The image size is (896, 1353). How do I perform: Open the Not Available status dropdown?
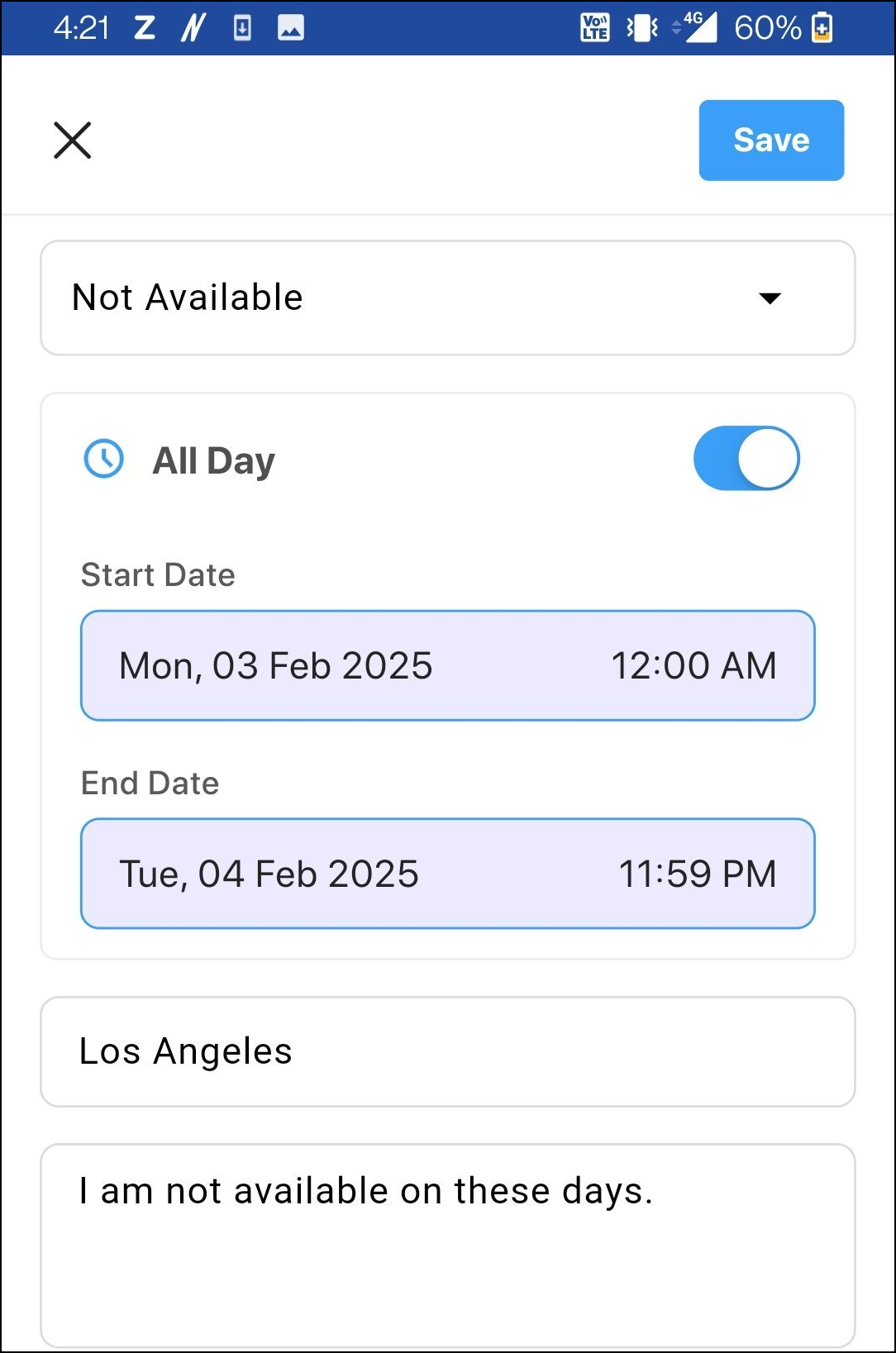[x=413, y=298]
